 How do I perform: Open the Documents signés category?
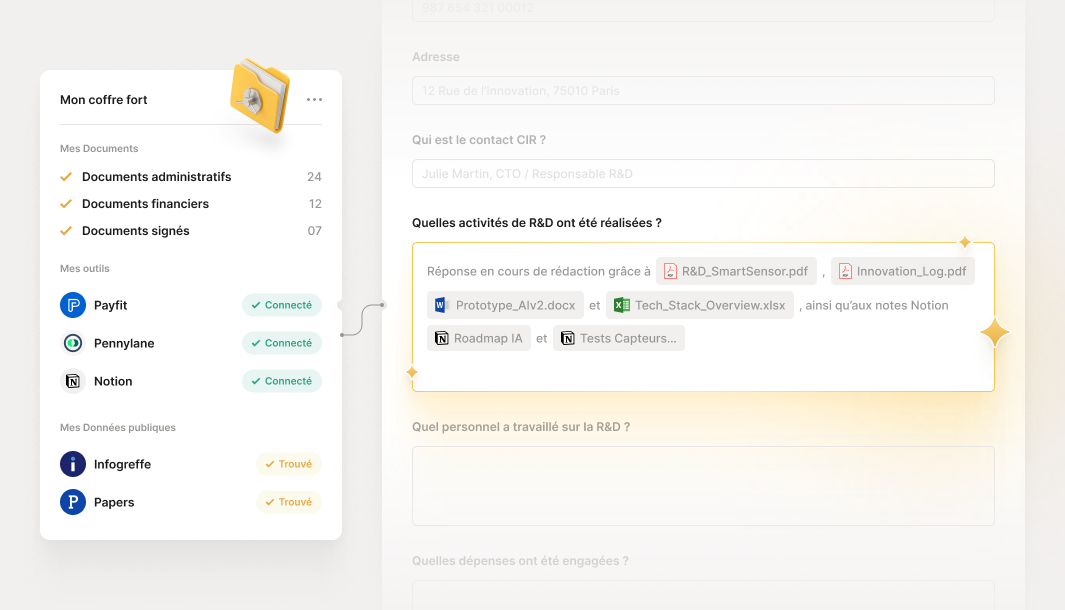(x=191, y=231)
